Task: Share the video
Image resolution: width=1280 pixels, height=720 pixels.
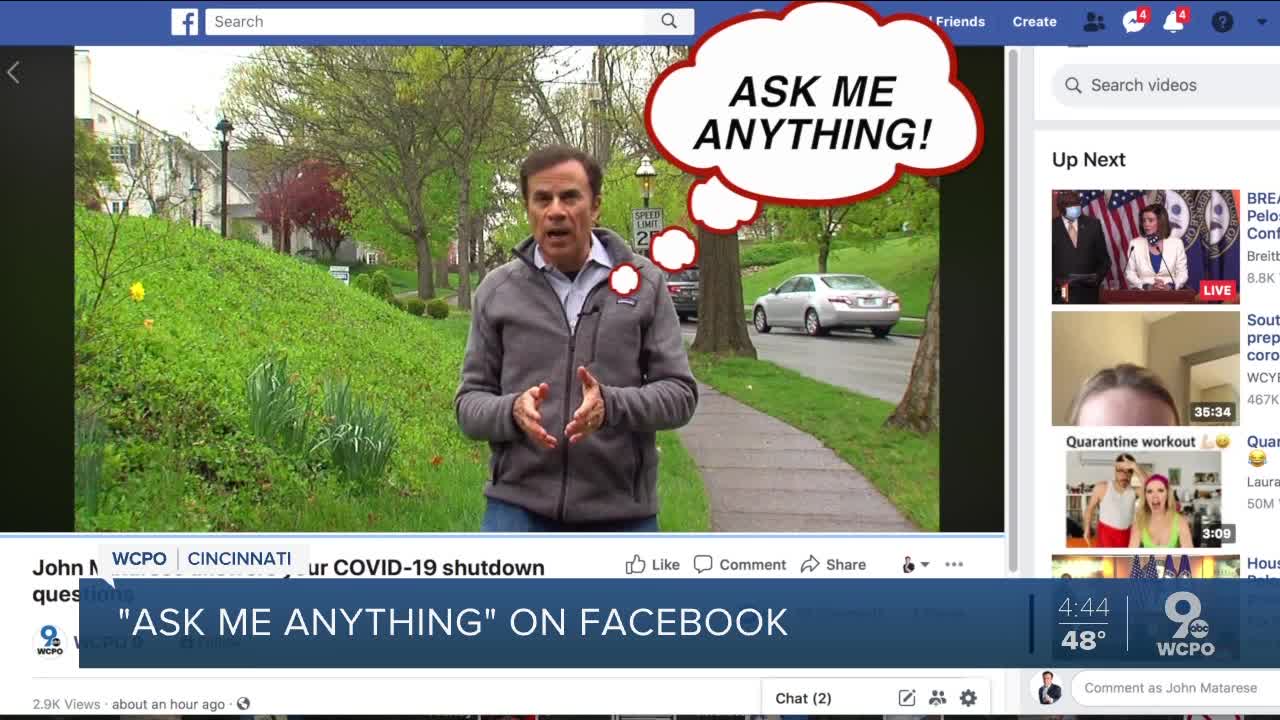Action: point(833,564)
